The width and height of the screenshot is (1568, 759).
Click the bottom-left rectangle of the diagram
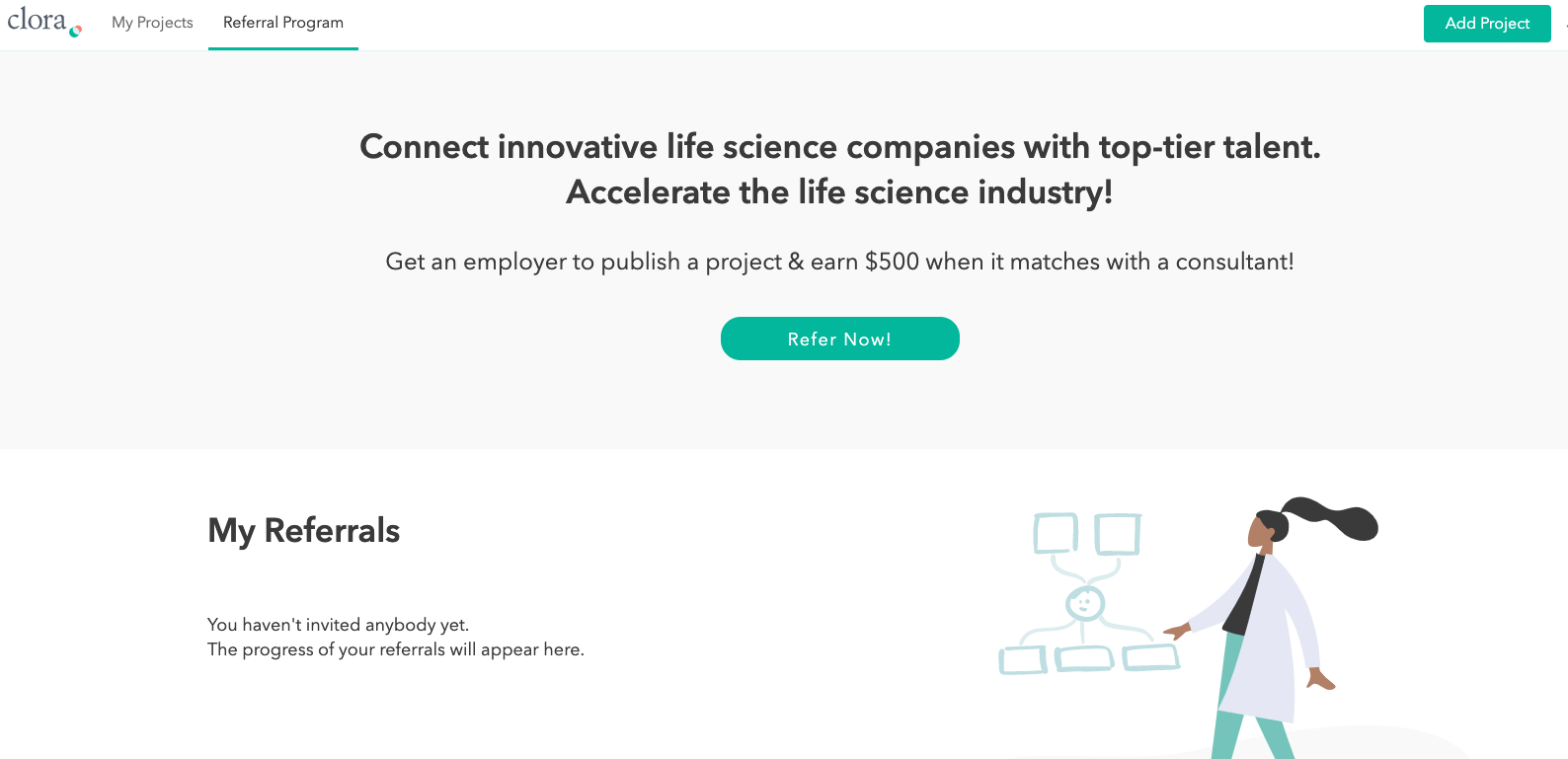click(1023, 660)
